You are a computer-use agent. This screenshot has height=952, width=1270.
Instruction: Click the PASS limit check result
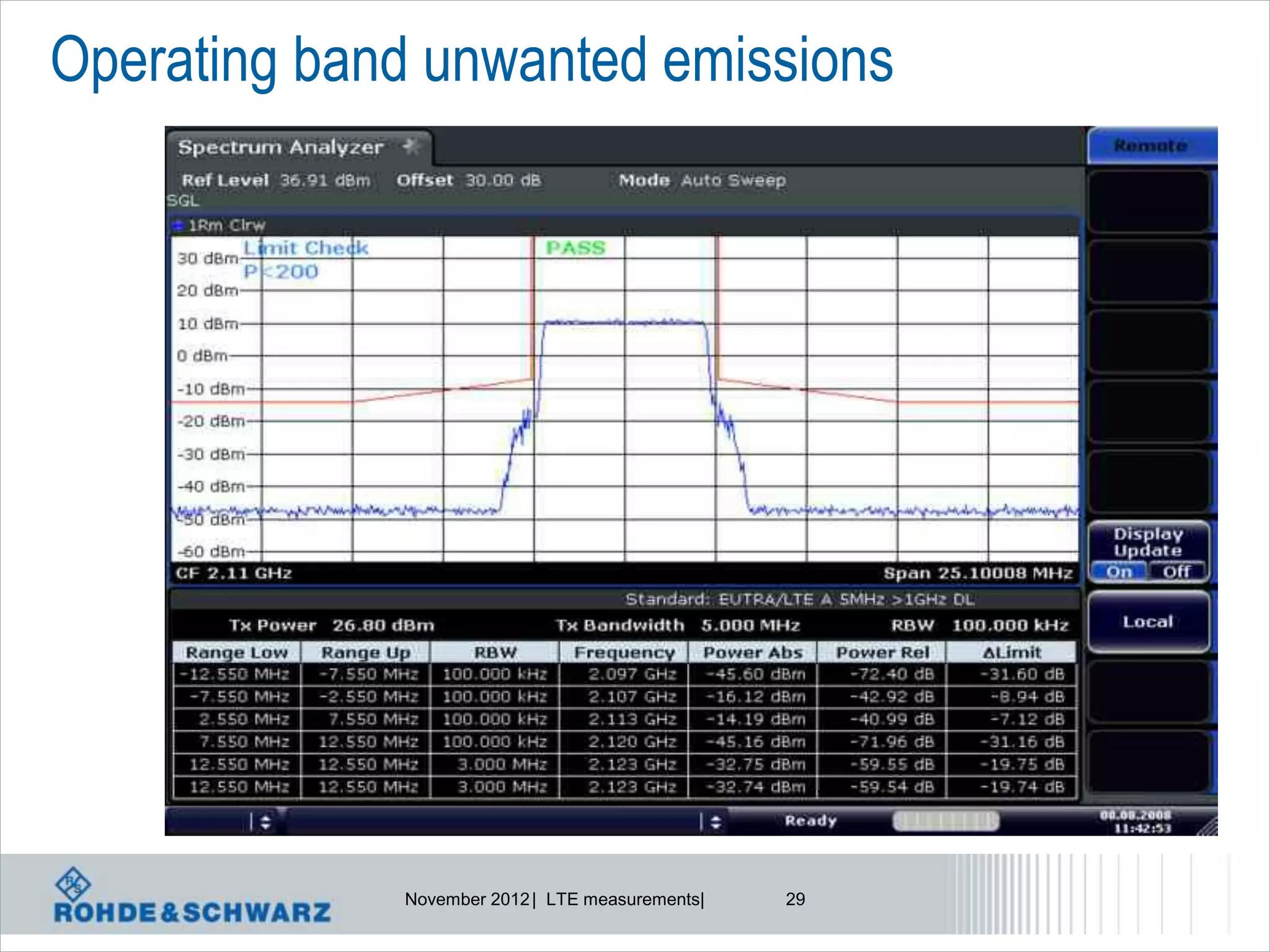pos(575,248)
